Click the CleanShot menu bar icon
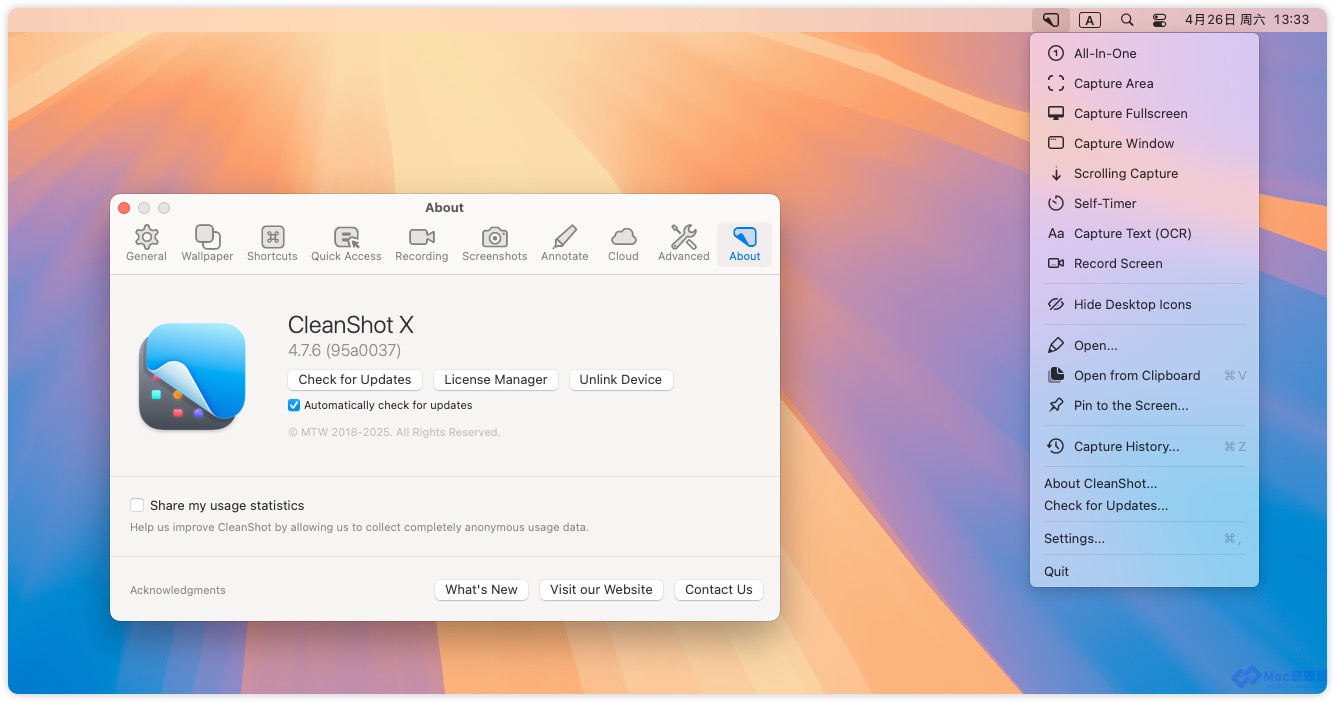Viewport: 1335px width, 702px height. 1051,20
